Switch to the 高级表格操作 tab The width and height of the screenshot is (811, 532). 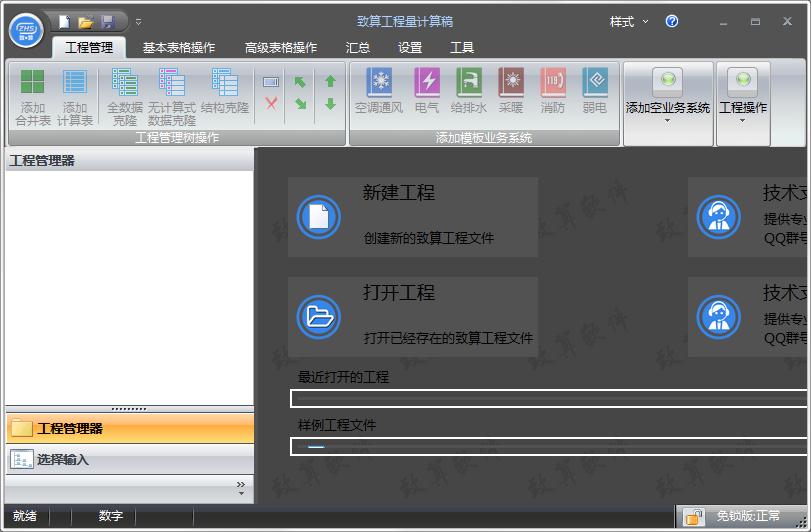(x=280, y=48)
